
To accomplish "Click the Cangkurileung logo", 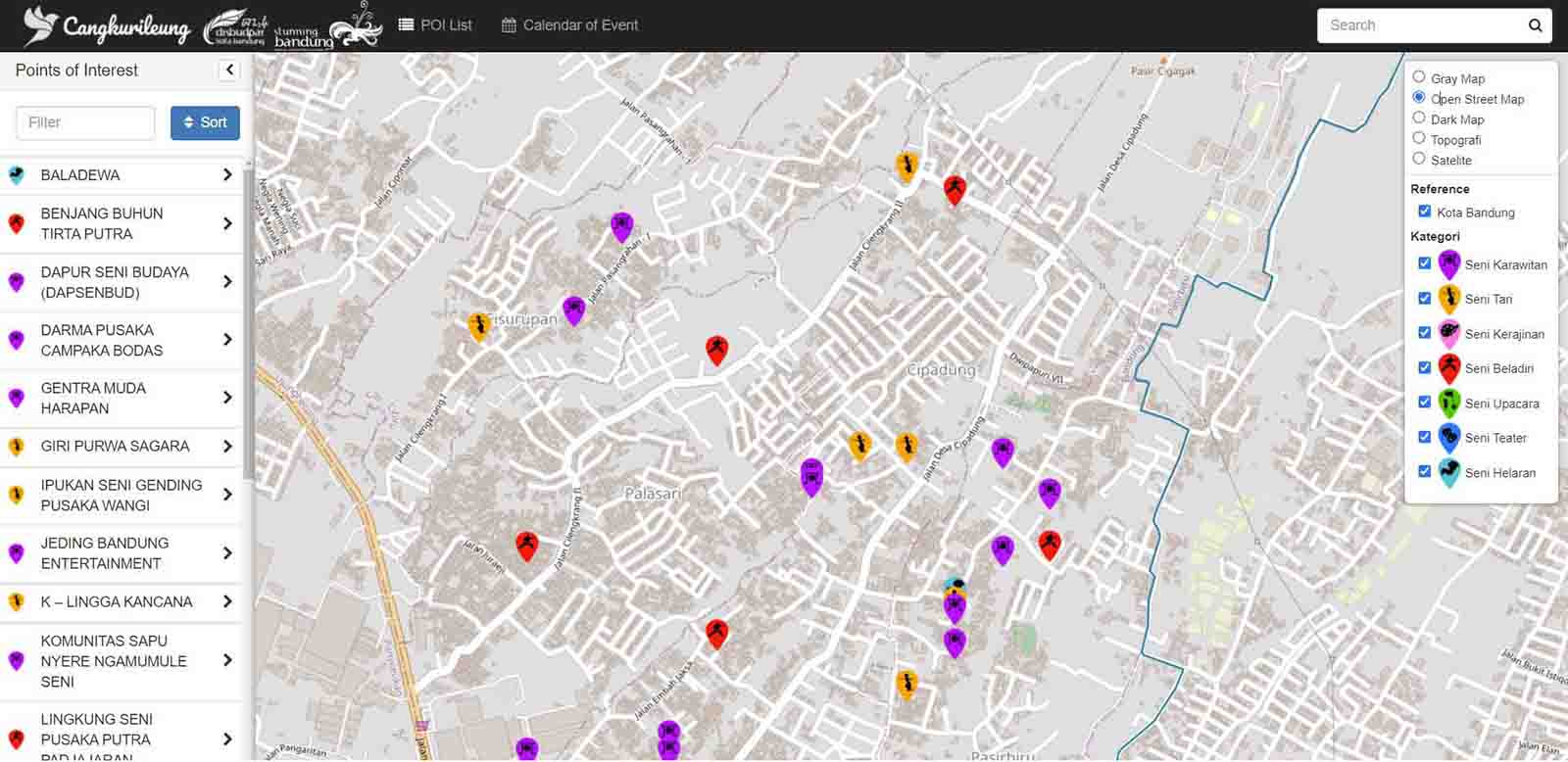I will pyautogui.click(x=108, y=25).
